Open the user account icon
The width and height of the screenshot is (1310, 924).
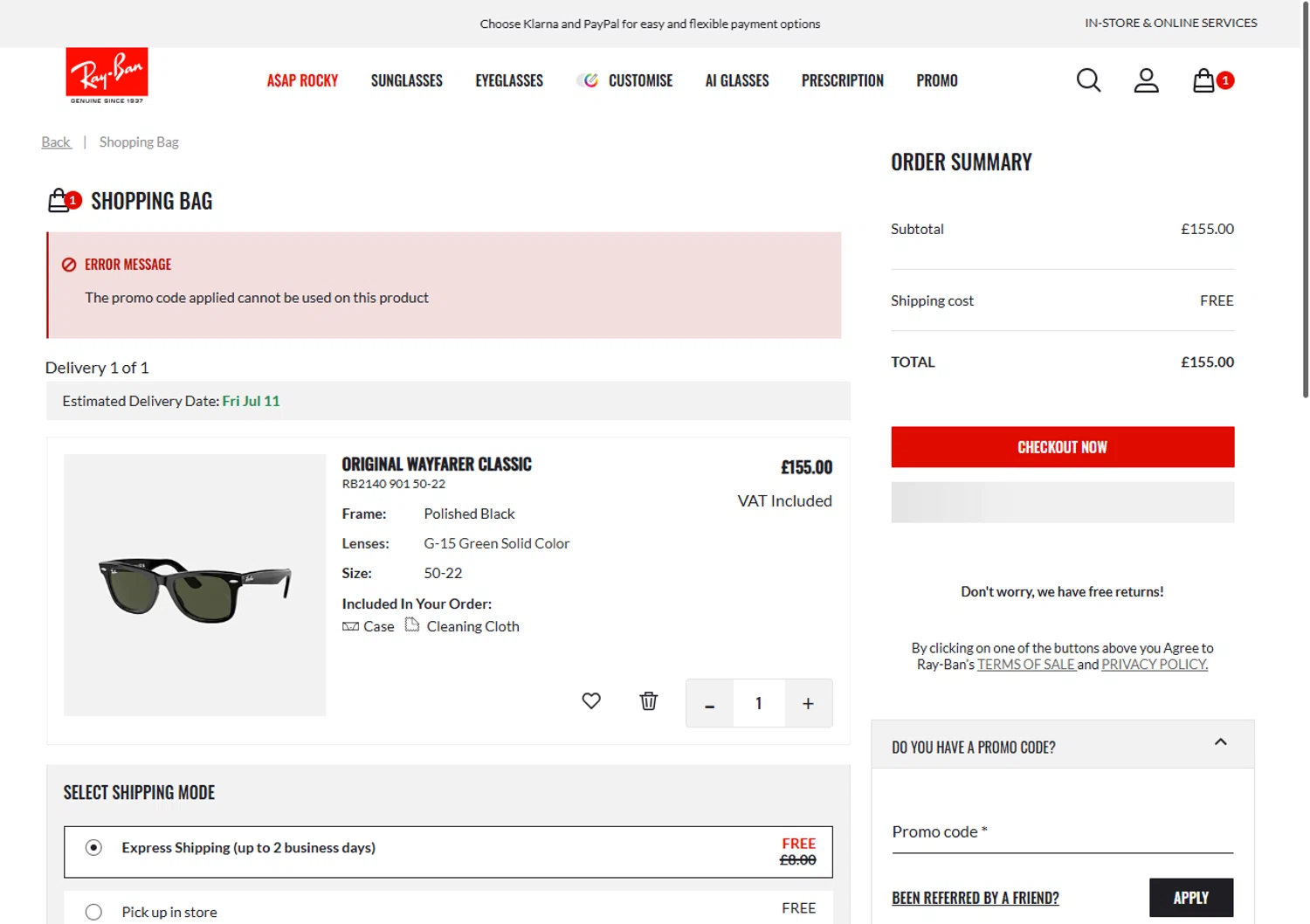pyautogui.click(x=1146, y=80)
